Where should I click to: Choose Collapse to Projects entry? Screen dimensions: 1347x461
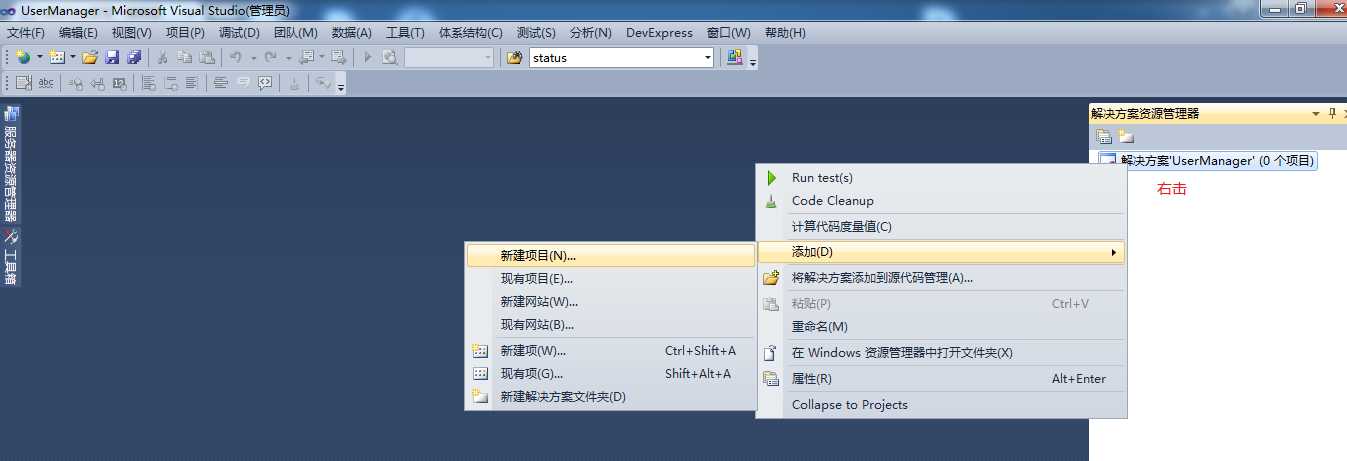pos(942,405)
